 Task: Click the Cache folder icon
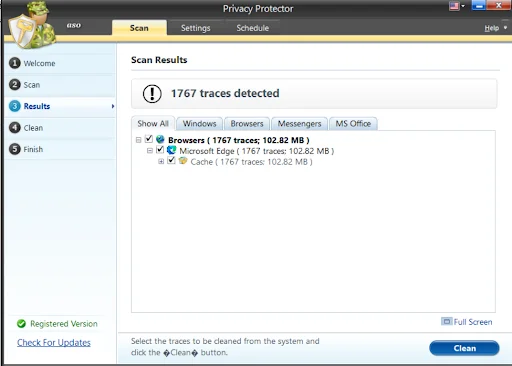(x=183, y=161)
